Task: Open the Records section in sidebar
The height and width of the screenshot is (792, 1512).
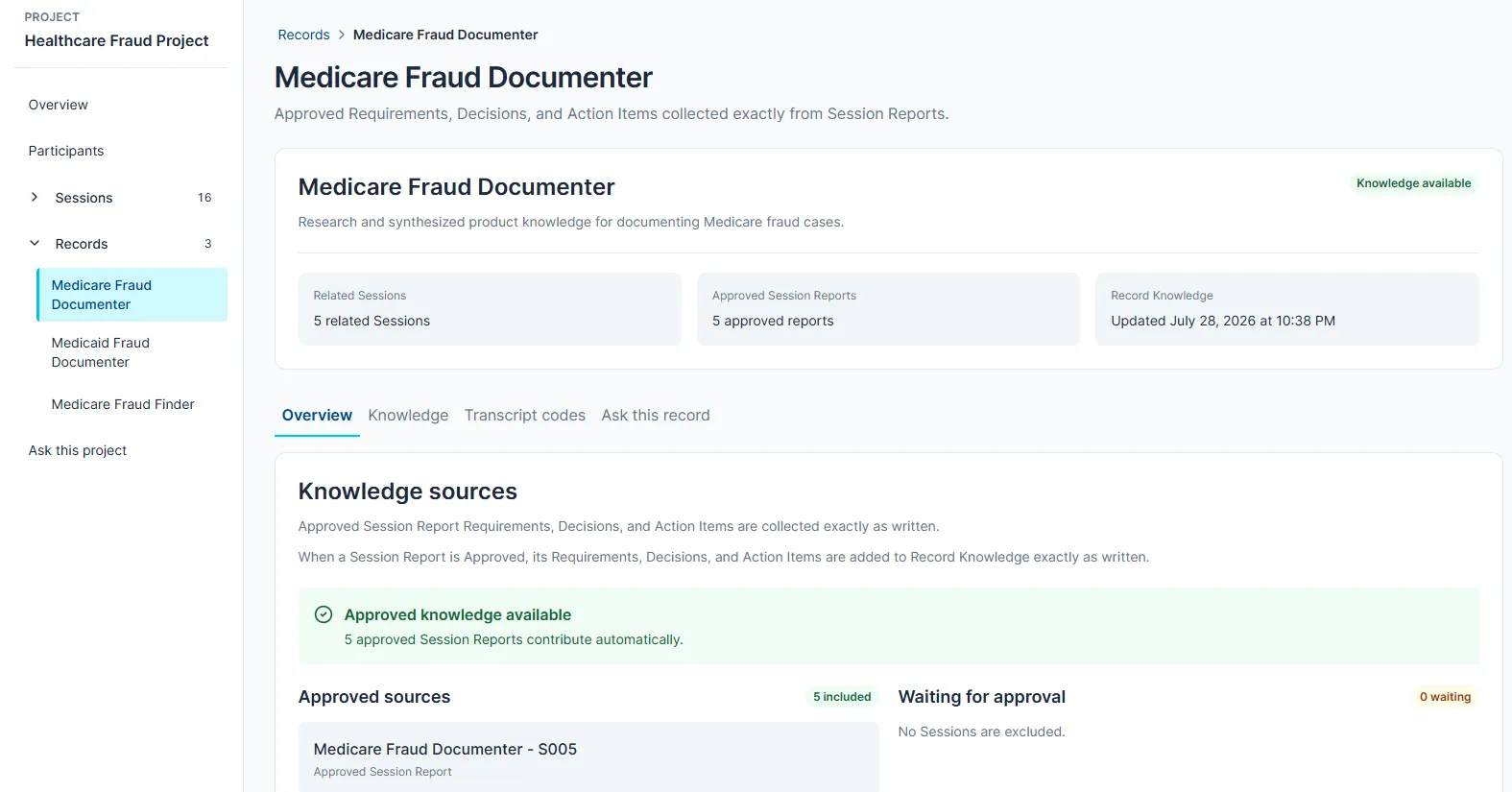Action: (82, 244)
